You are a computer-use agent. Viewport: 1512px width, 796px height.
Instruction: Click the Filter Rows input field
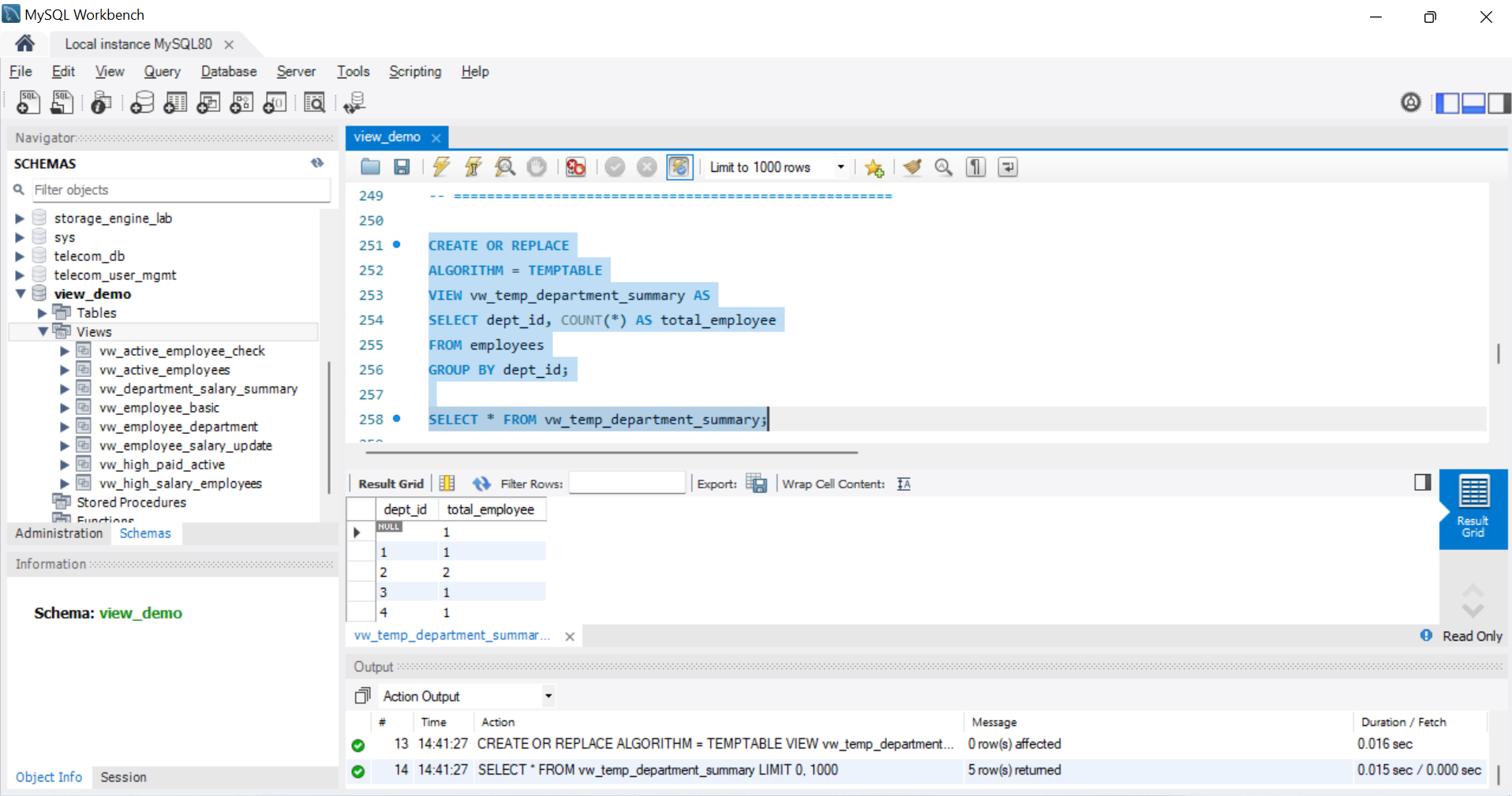[627, 483]
